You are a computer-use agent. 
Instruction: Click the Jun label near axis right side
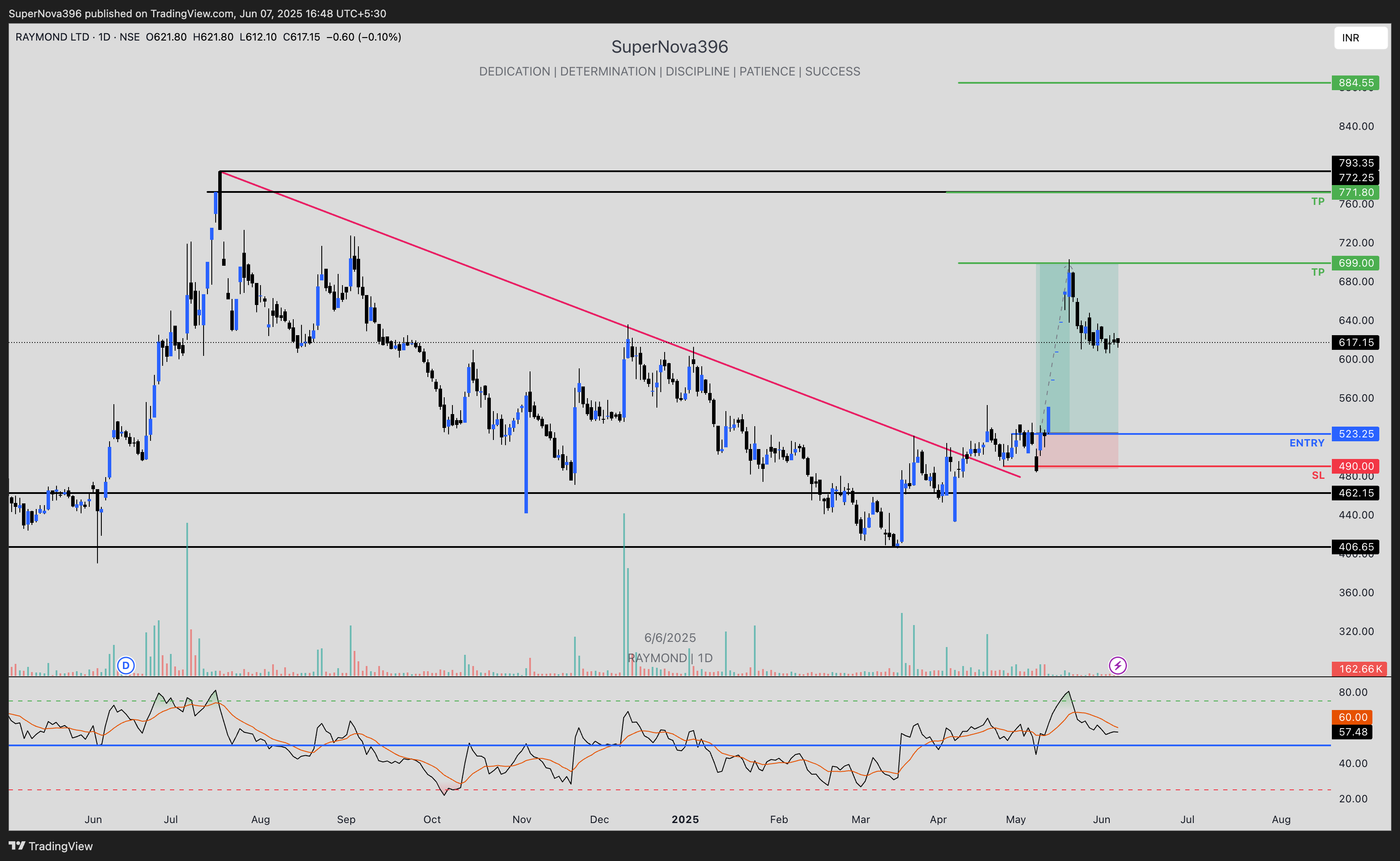point(1101,820)
